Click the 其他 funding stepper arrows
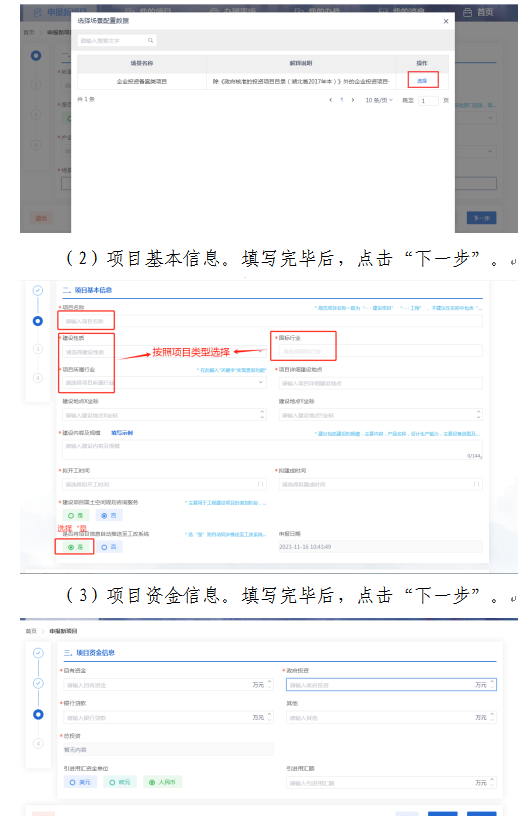This screenshot has height=816, width=520. pos(492,718)
